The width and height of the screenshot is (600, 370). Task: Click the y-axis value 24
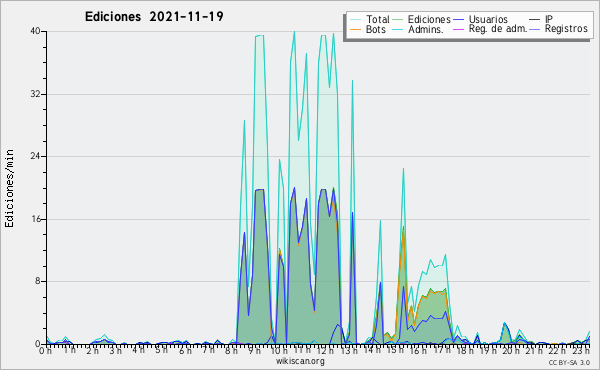36,156
